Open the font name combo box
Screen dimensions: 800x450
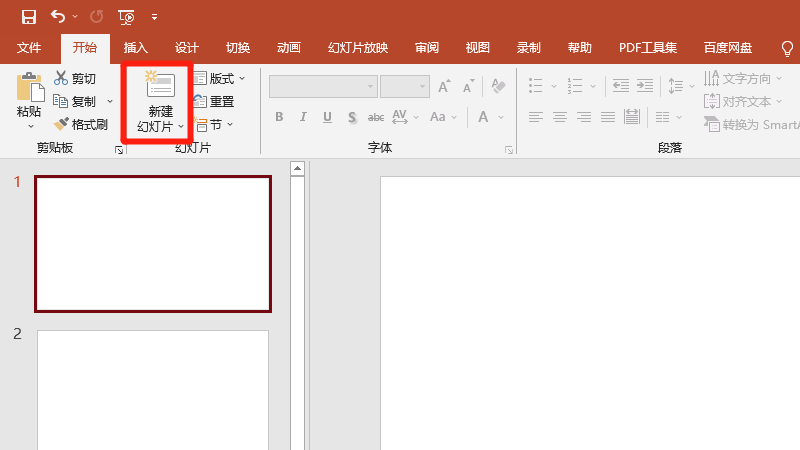pos(322,87)
